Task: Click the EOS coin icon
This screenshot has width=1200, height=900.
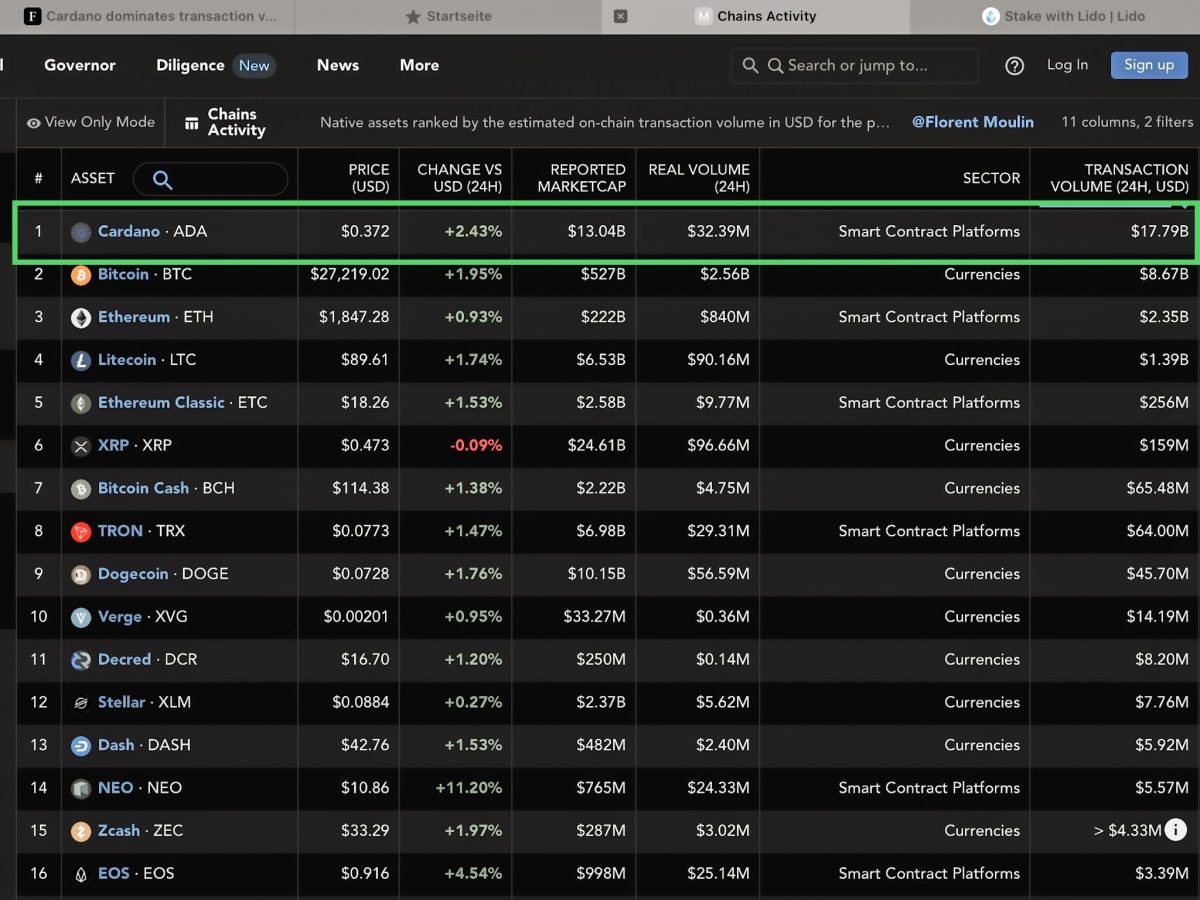Action: point(81,874)
